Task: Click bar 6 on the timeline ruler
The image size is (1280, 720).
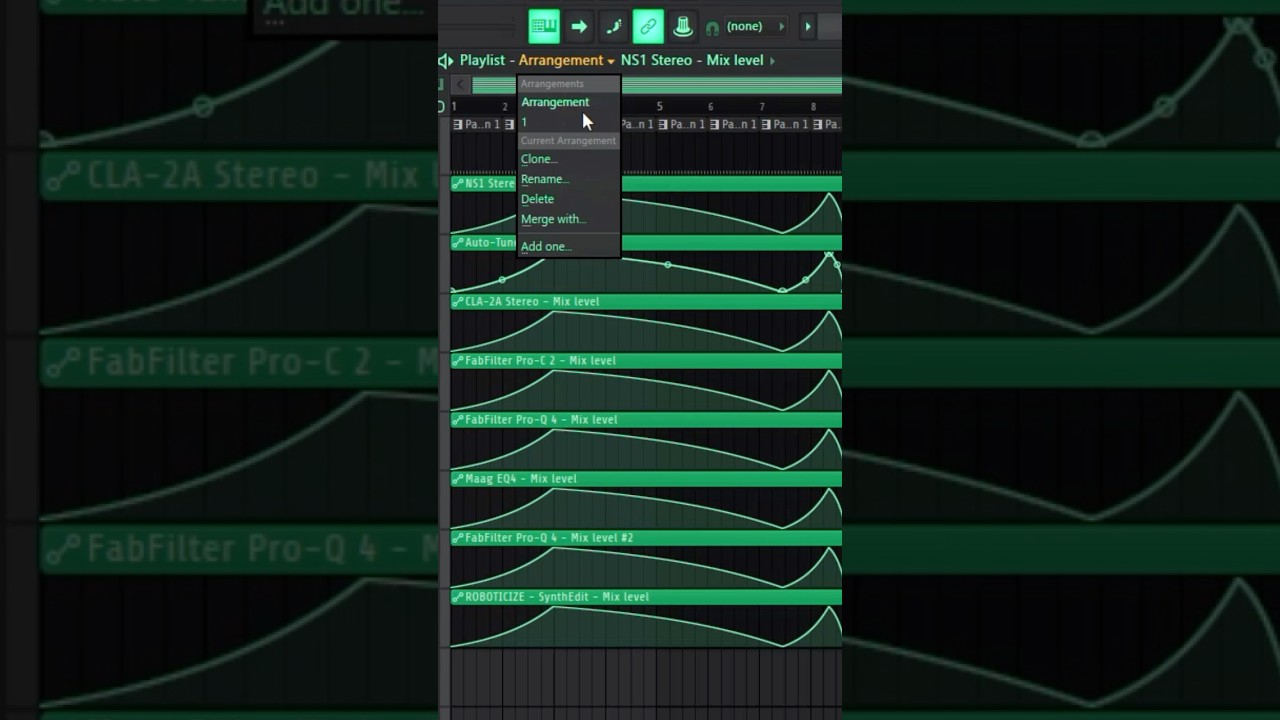Action: (x=711, y=107)
